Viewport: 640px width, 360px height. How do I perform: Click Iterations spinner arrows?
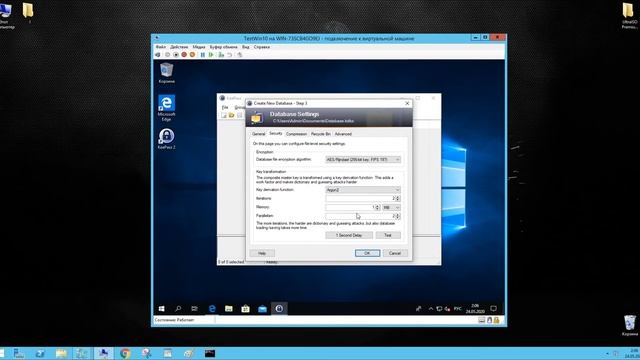pos(398,198)
